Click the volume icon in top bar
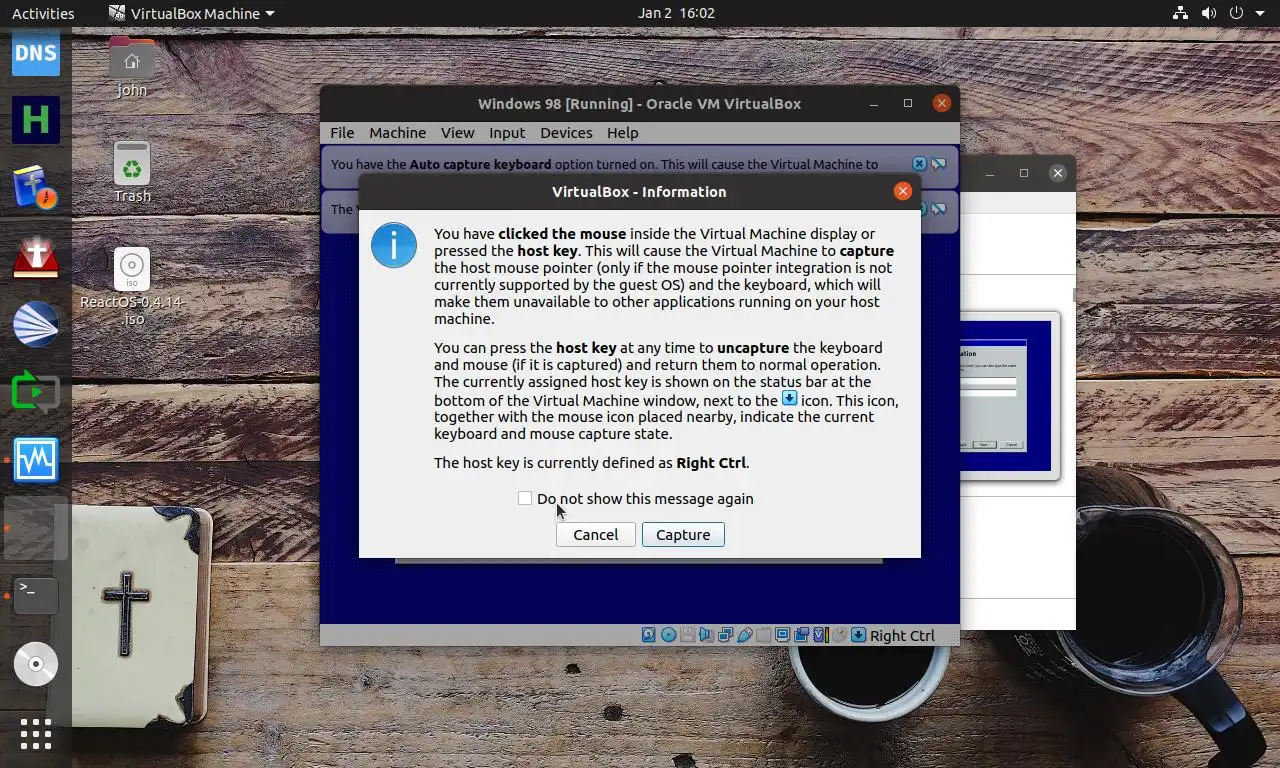Viewport: 1280px width, 768px height. (x=1209, y=13)
